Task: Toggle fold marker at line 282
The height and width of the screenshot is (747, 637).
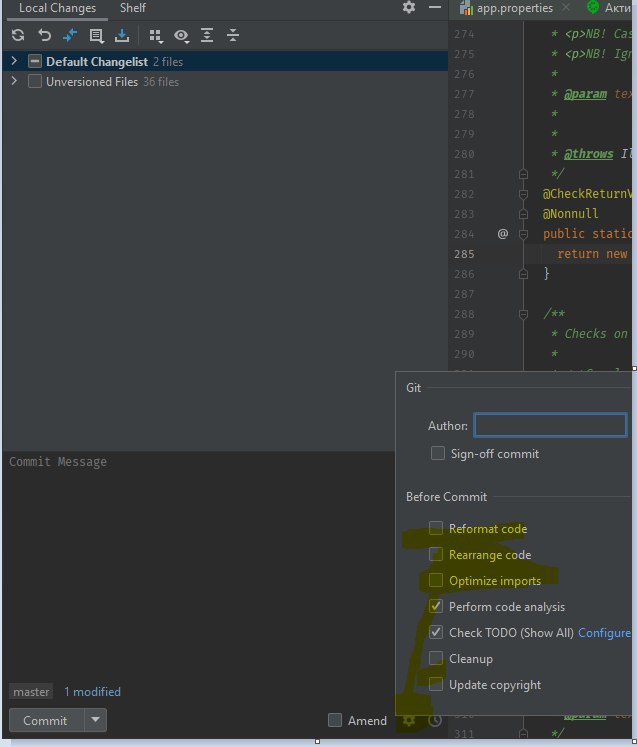Action: (523, 194)
